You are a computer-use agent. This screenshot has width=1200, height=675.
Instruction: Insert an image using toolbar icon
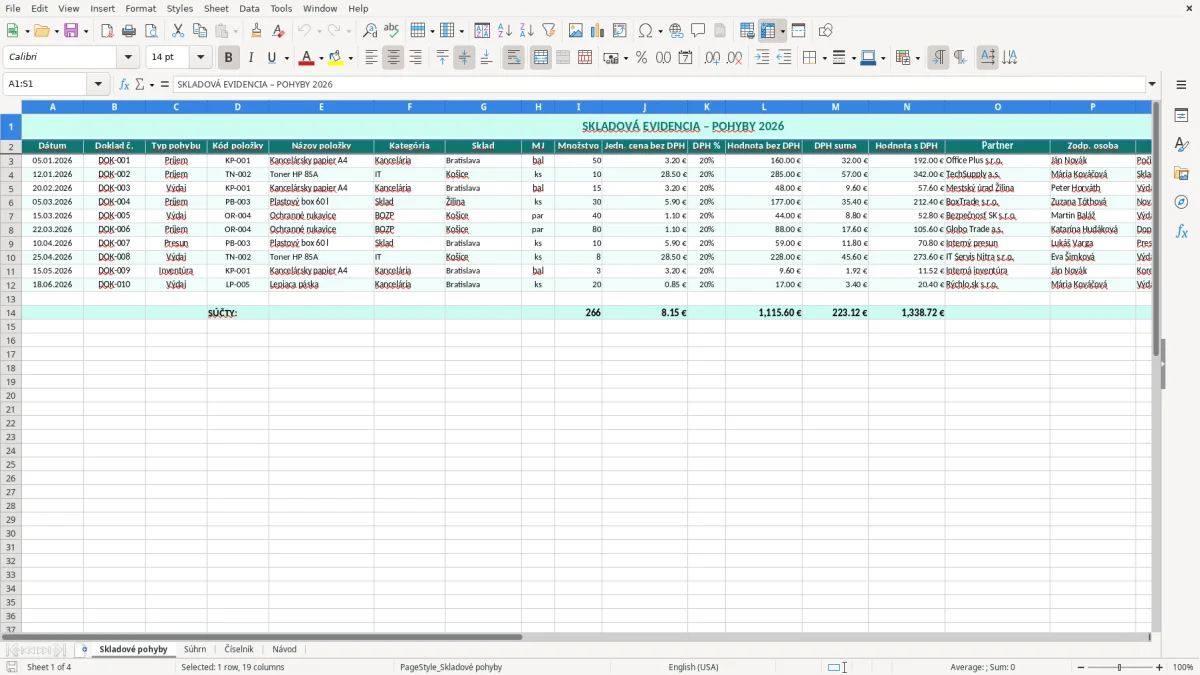(576, 31)
